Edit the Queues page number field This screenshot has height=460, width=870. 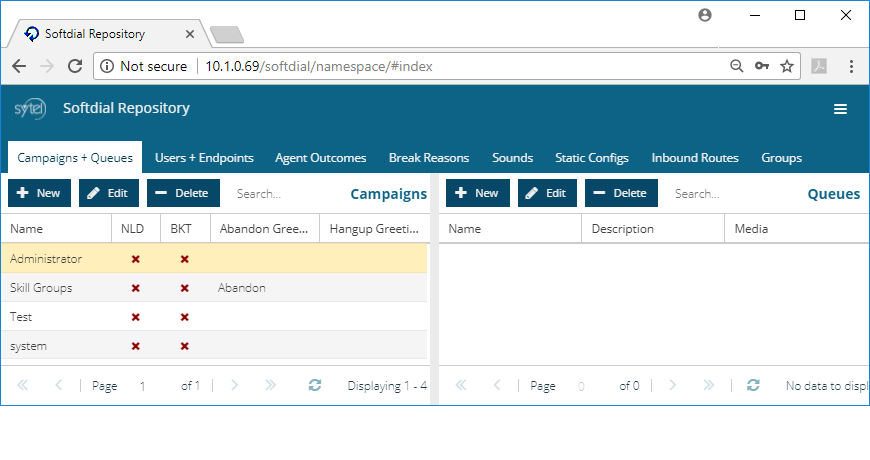pos(581,386)
